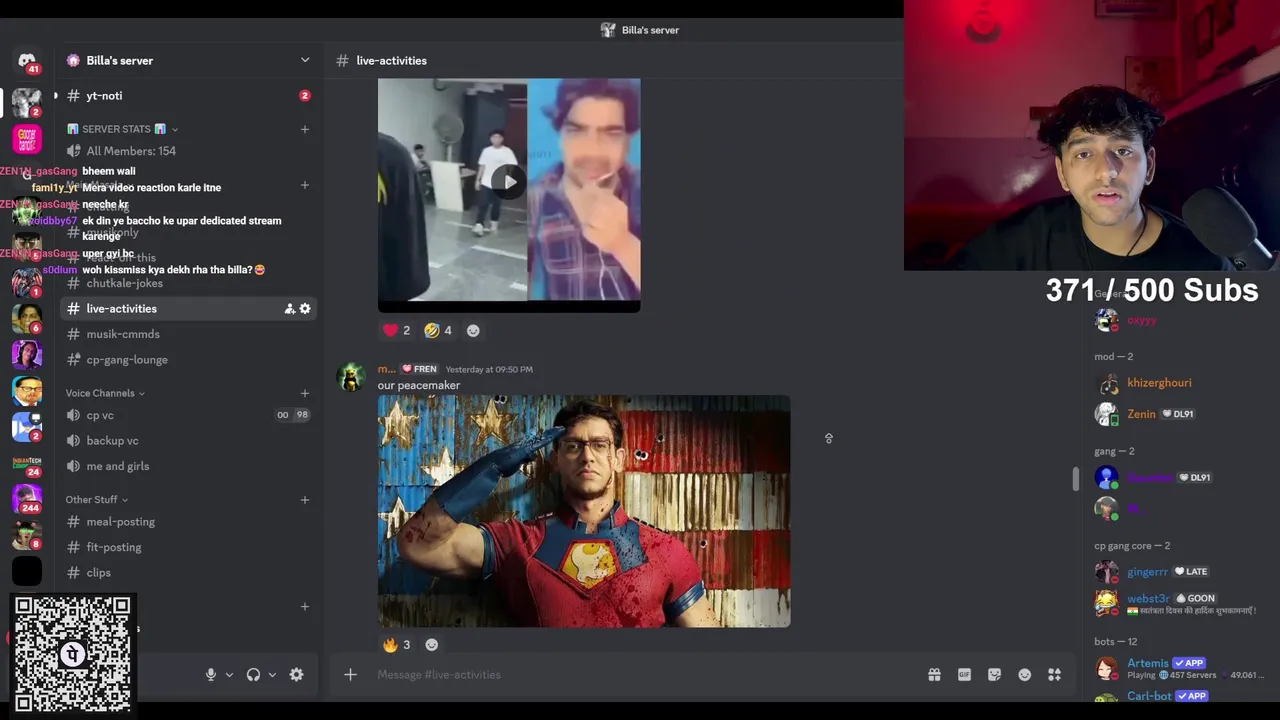Screen dimensions: 1280x720
Task: Add channel to SERVER STATS category
Action: 305,129
